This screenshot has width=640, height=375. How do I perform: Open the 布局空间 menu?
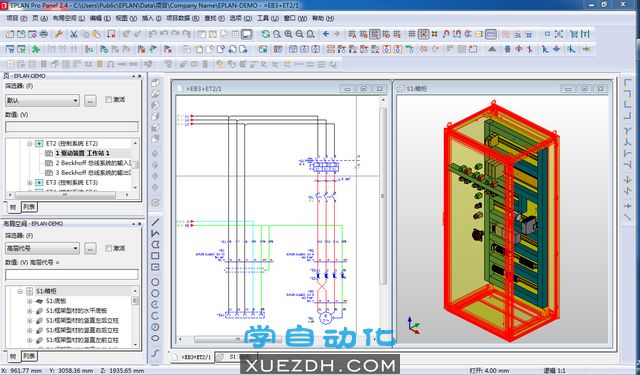click(x=68, y=18)
